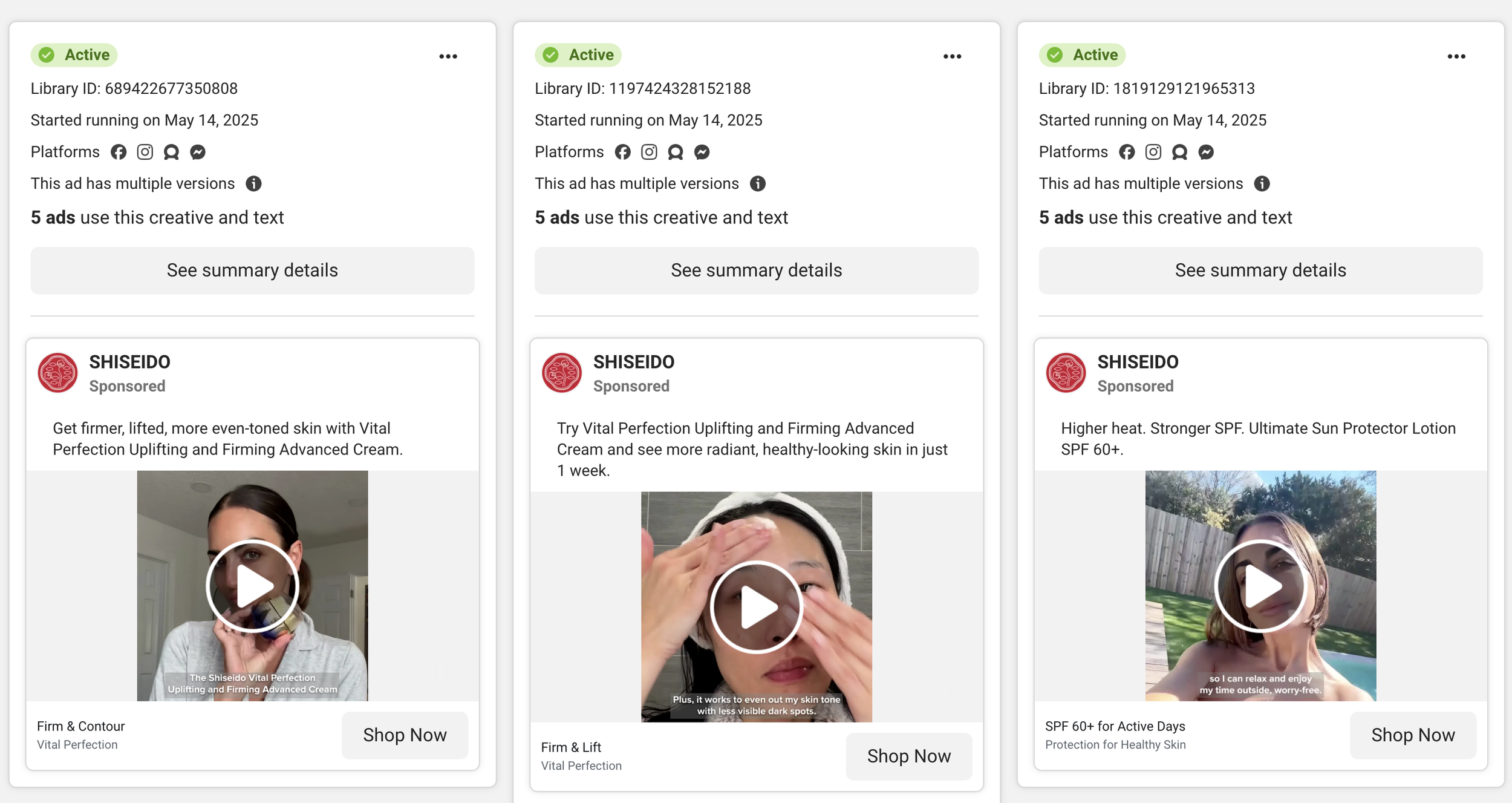Open three-dot menu on third ad card
The image size is (1512, 803).
coord(1456,56)
